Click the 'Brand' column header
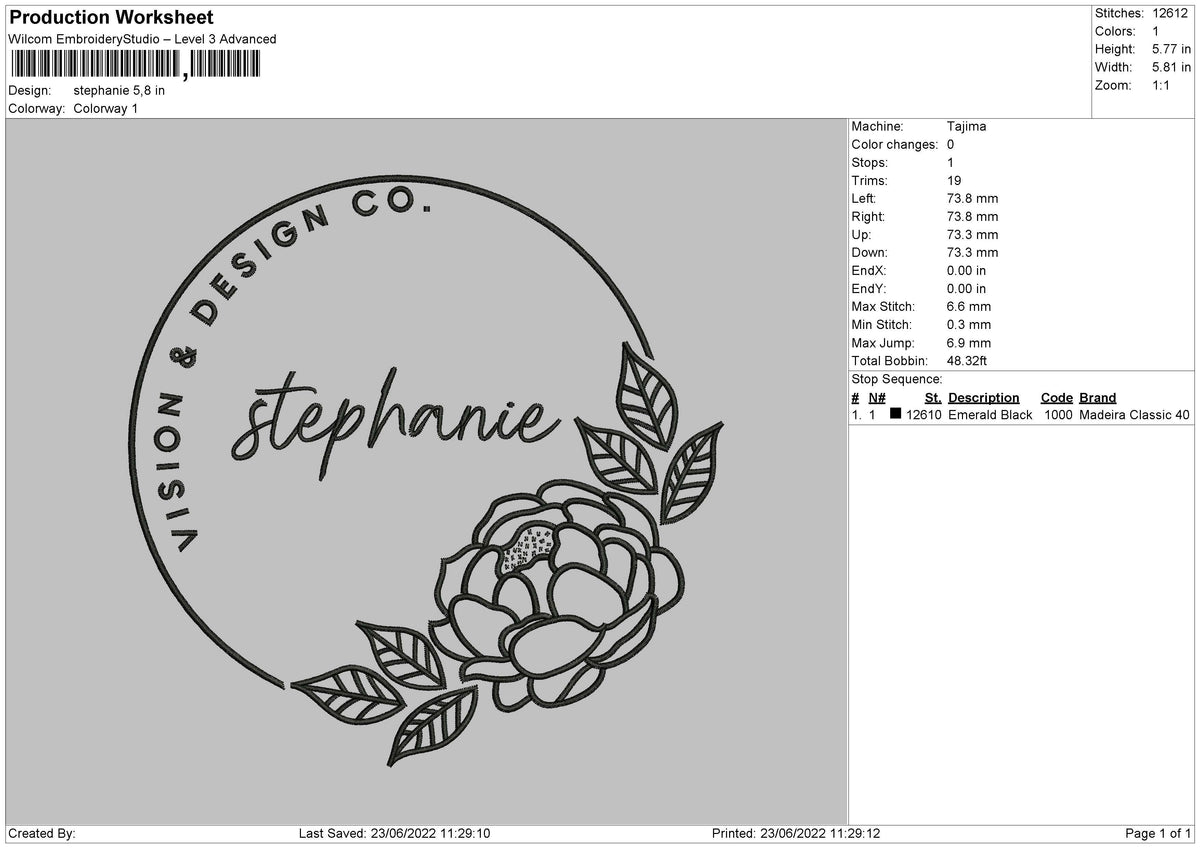Screen dimensions: 1200x848 point(1098,398)
